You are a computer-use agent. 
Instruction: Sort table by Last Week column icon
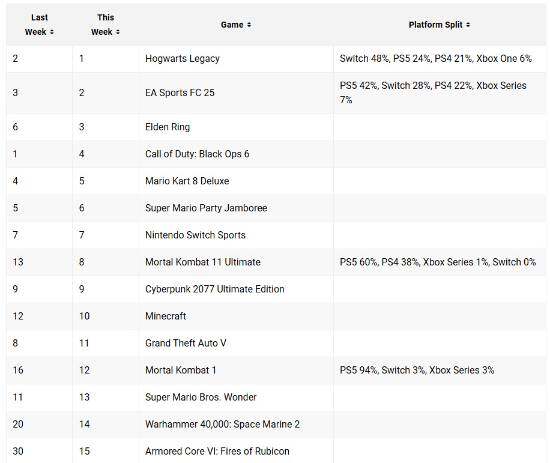click(x=52, y=32)
